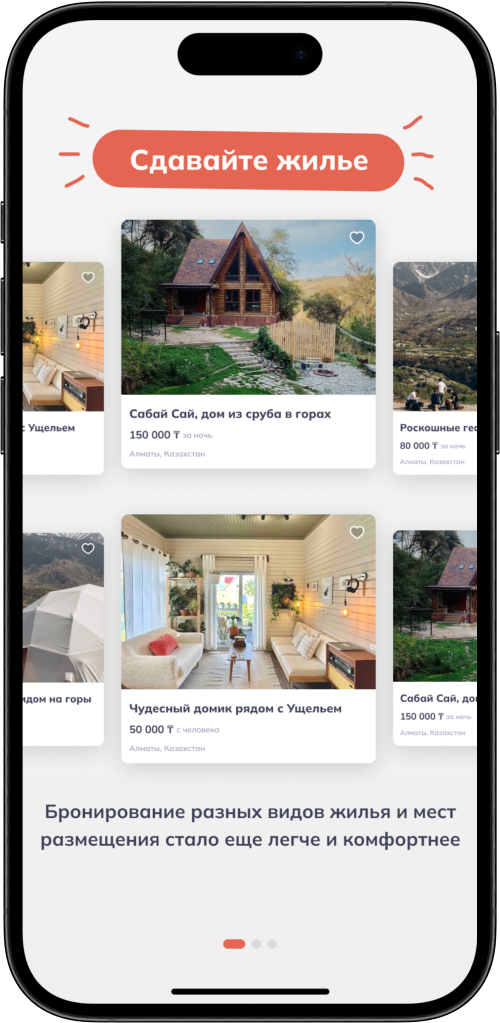
Task: Open the mountain valley photo on right
Action: click(435, 336)
